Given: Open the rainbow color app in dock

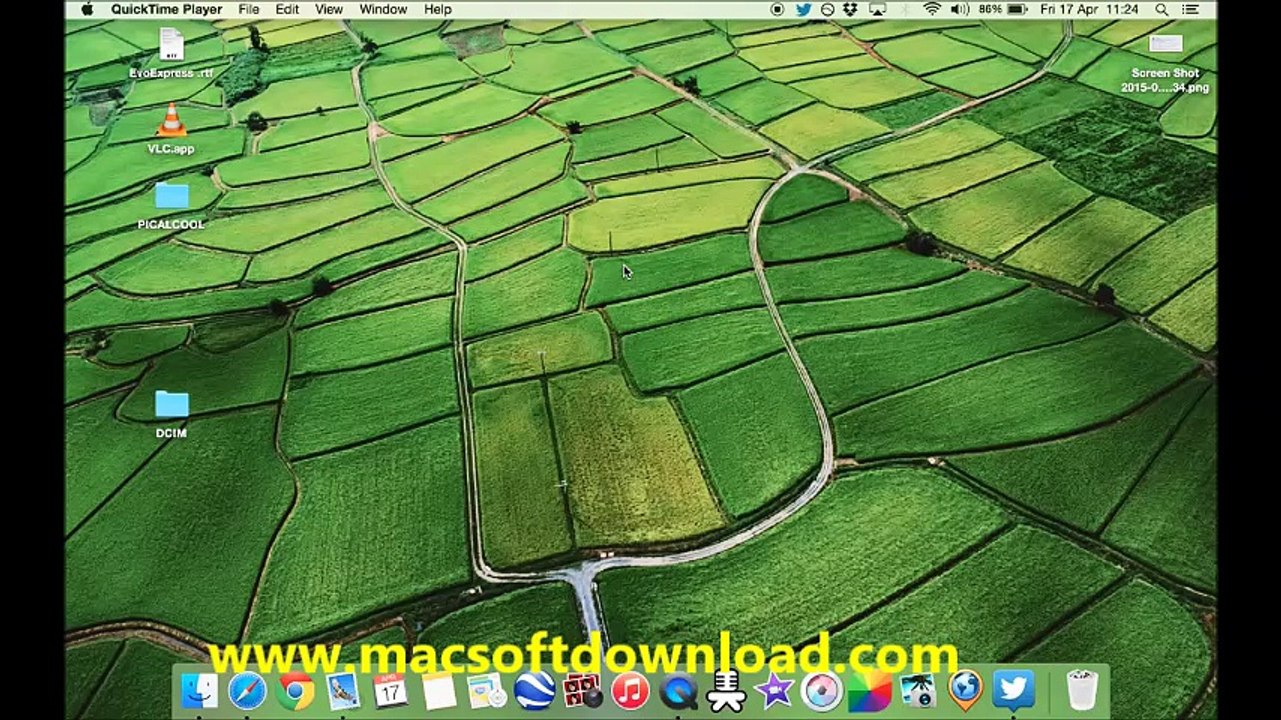Looking at the screenshot, I should pos(870,690).
